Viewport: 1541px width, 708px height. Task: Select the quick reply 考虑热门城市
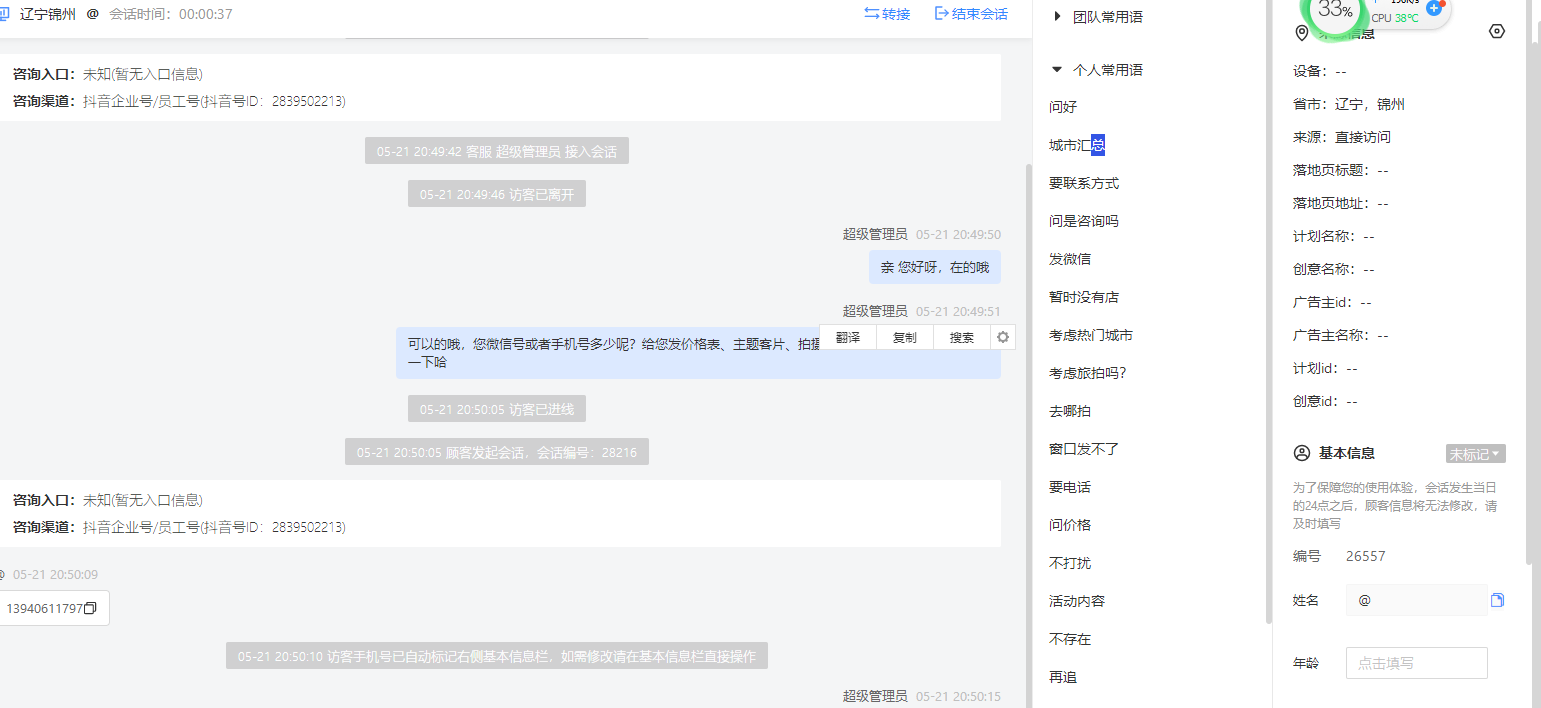pyautogui.click(x=1091, y=335)
